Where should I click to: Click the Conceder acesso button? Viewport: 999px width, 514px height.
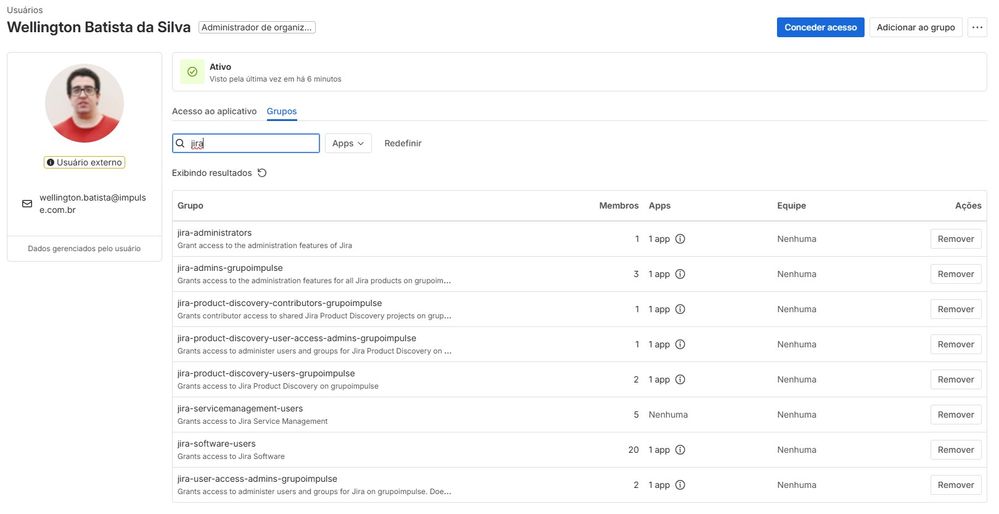click(820, 27)
